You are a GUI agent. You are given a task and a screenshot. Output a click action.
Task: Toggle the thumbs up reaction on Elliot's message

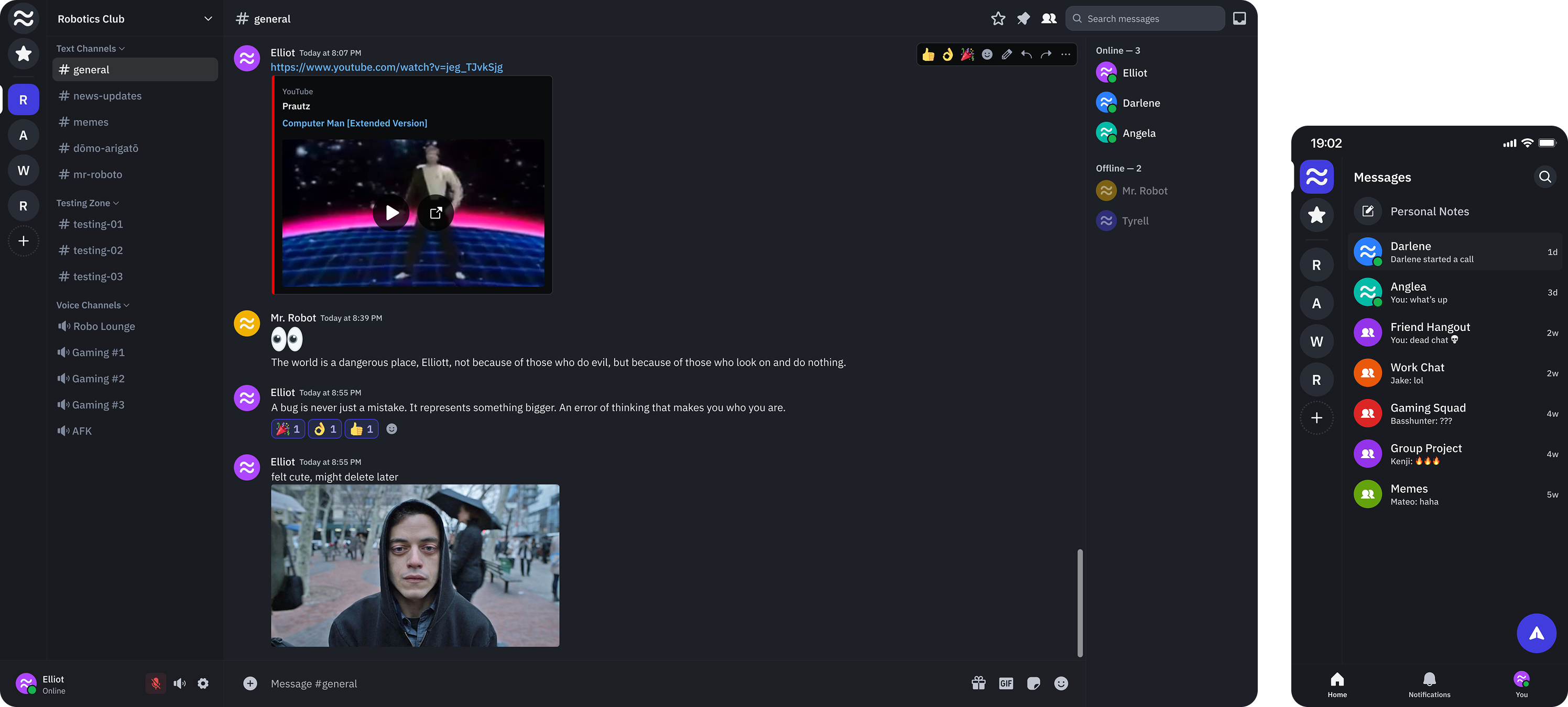click(x=361, y=429)
